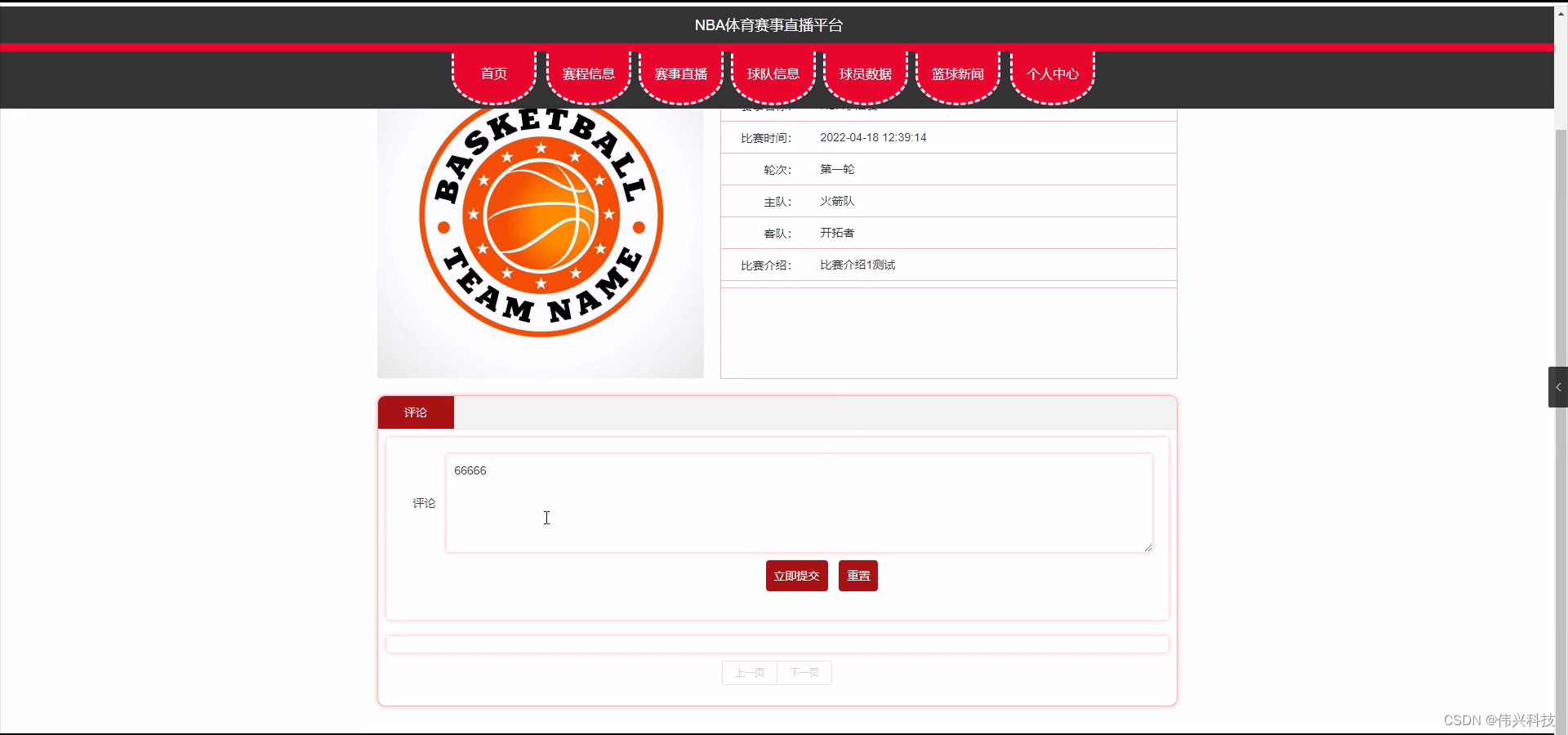This screenshot has height=735, width=1568.
Task: Open the 赛事直播 navigation item
Action: point(680,73)
